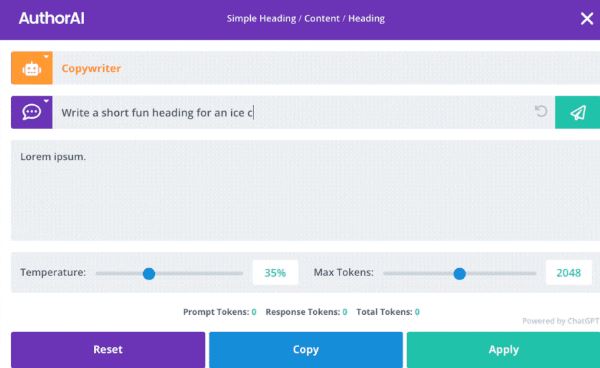Click the 35% temperature value box

[275, 273]
